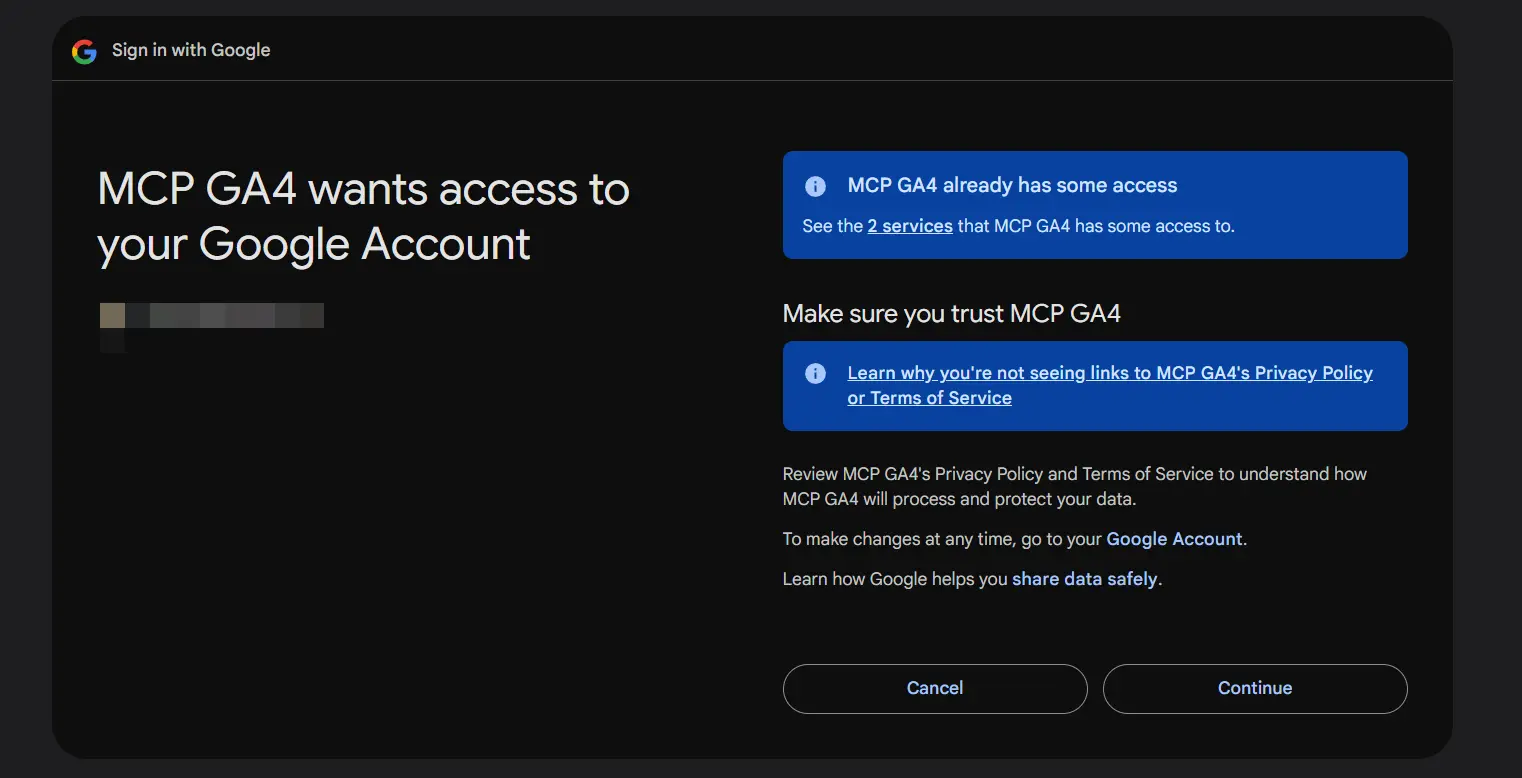Click the info icon beside the Privacy Policy notice

pyautogui.click(x=815, y=373)
